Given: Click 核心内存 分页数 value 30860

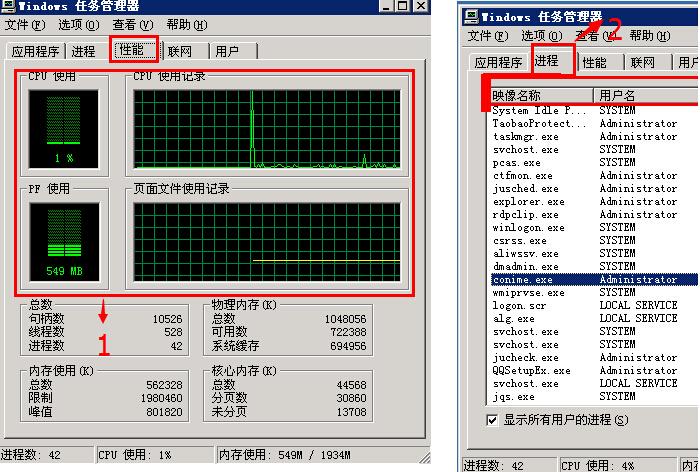Looking at the screenshot, I should [351, 398].
